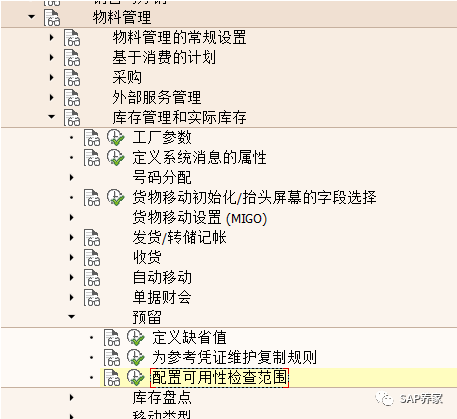Image resolution: width=457 pixels, height=419 pixels.
Task: Open documentation icon for 库存管理和实际库存
Action: point(72,118)
